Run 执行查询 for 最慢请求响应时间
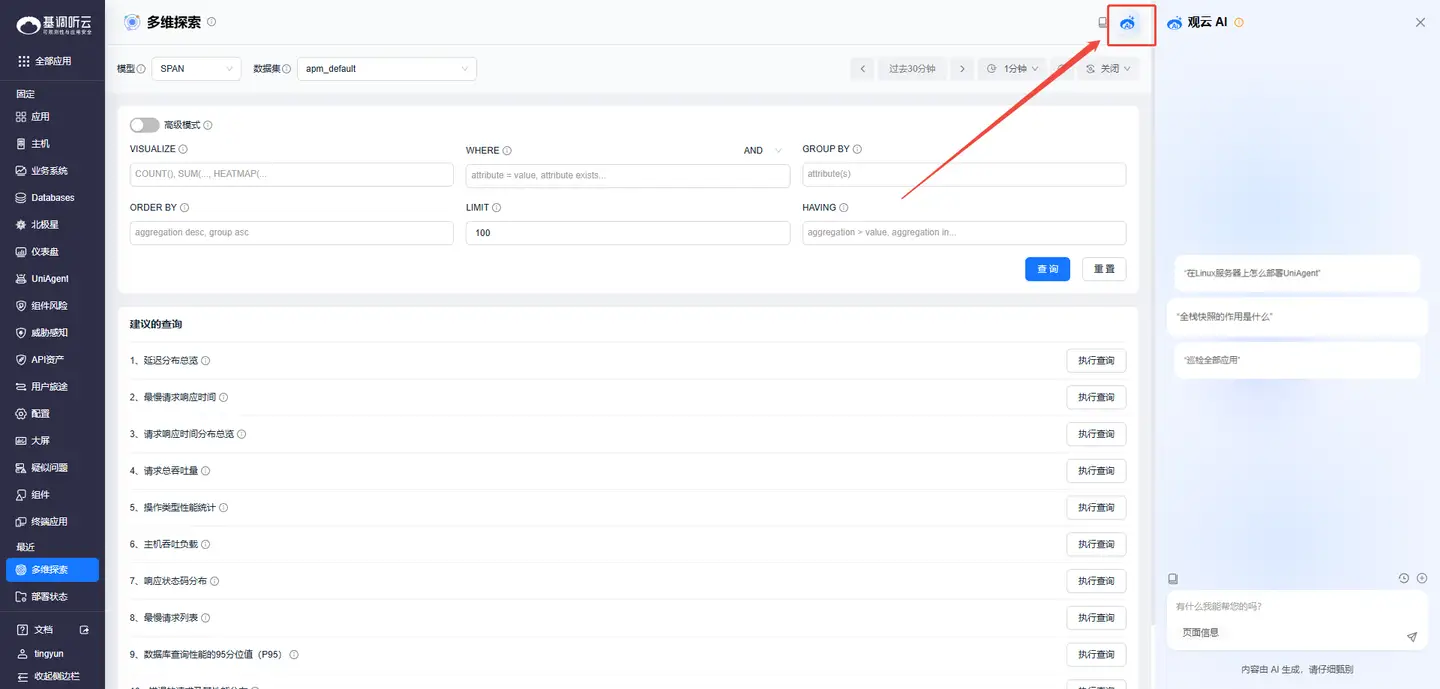 point(1096,398)
